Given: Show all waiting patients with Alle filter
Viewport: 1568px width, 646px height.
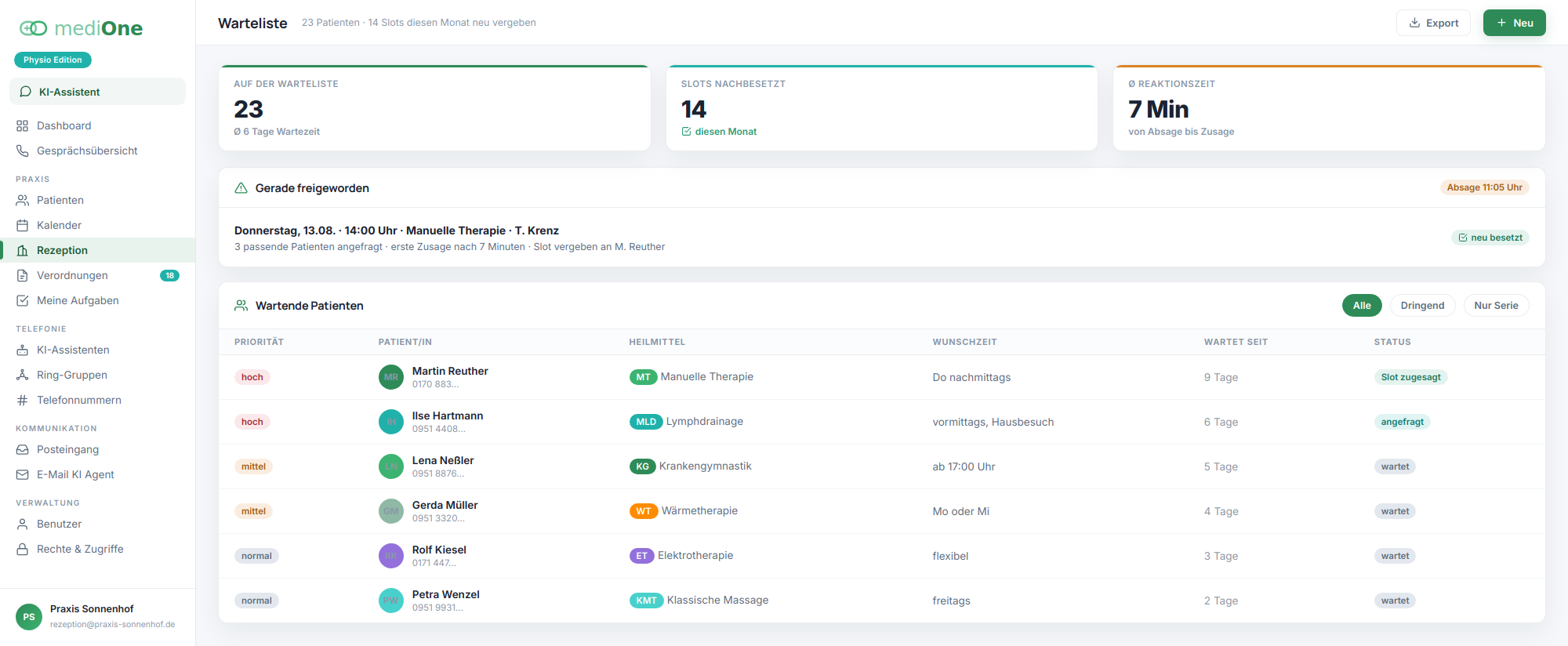Looking at the screenshot, I should 1362,306.
